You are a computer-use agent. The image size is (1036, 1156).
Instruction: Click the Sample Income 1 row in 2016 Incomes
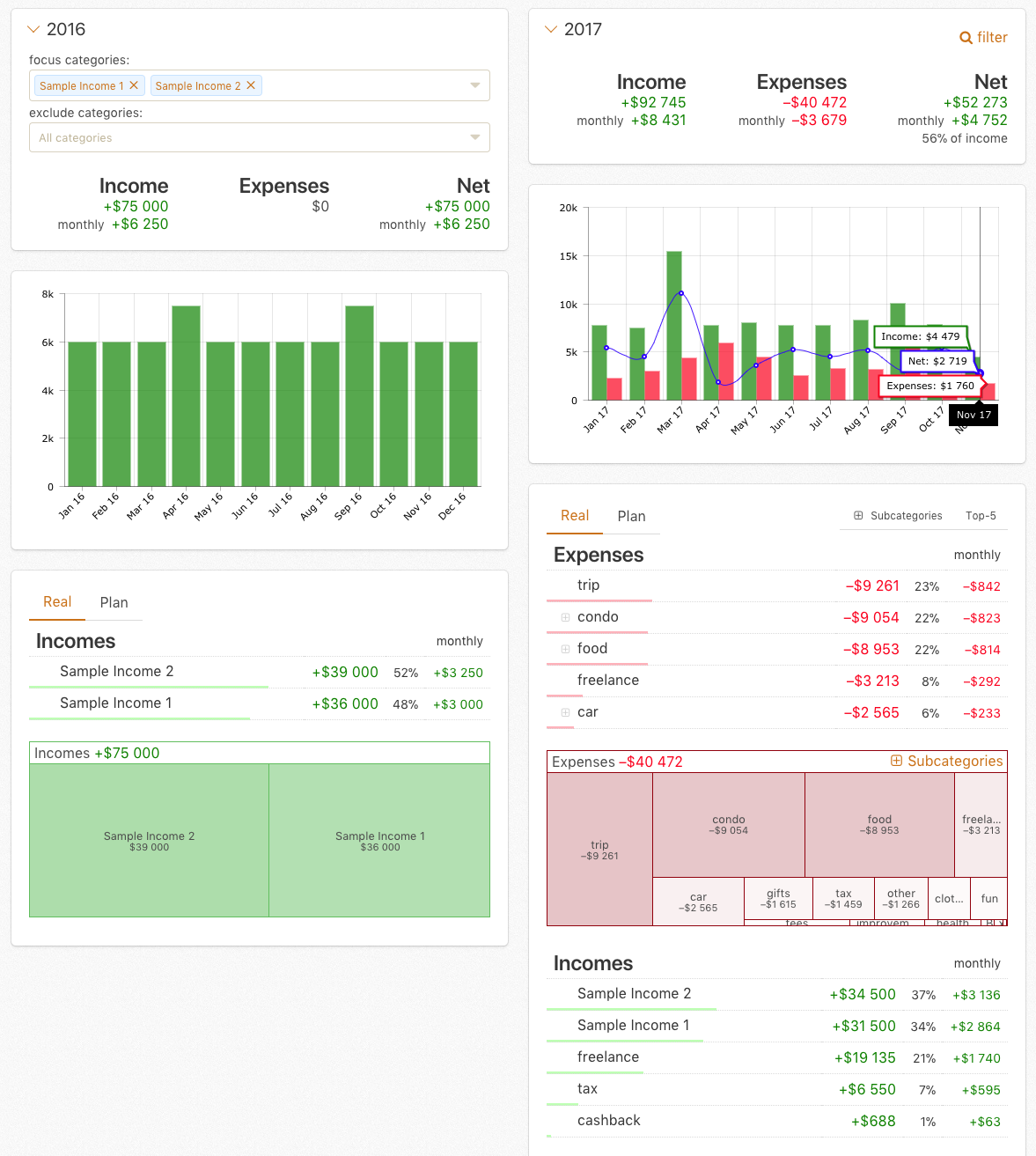pos(115,703)
